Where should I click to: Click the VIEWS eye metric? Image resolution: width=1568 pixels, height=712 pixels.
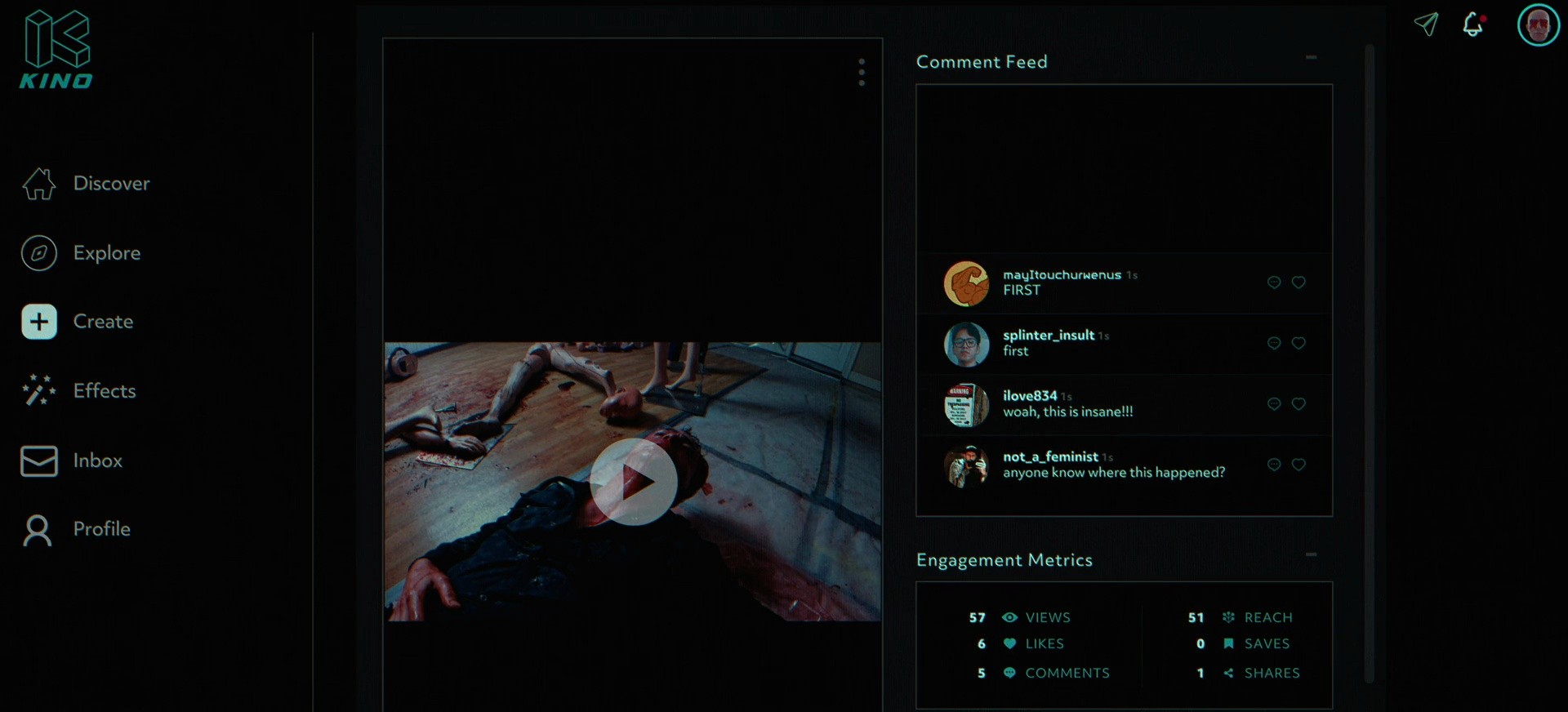pos(1020,618)
